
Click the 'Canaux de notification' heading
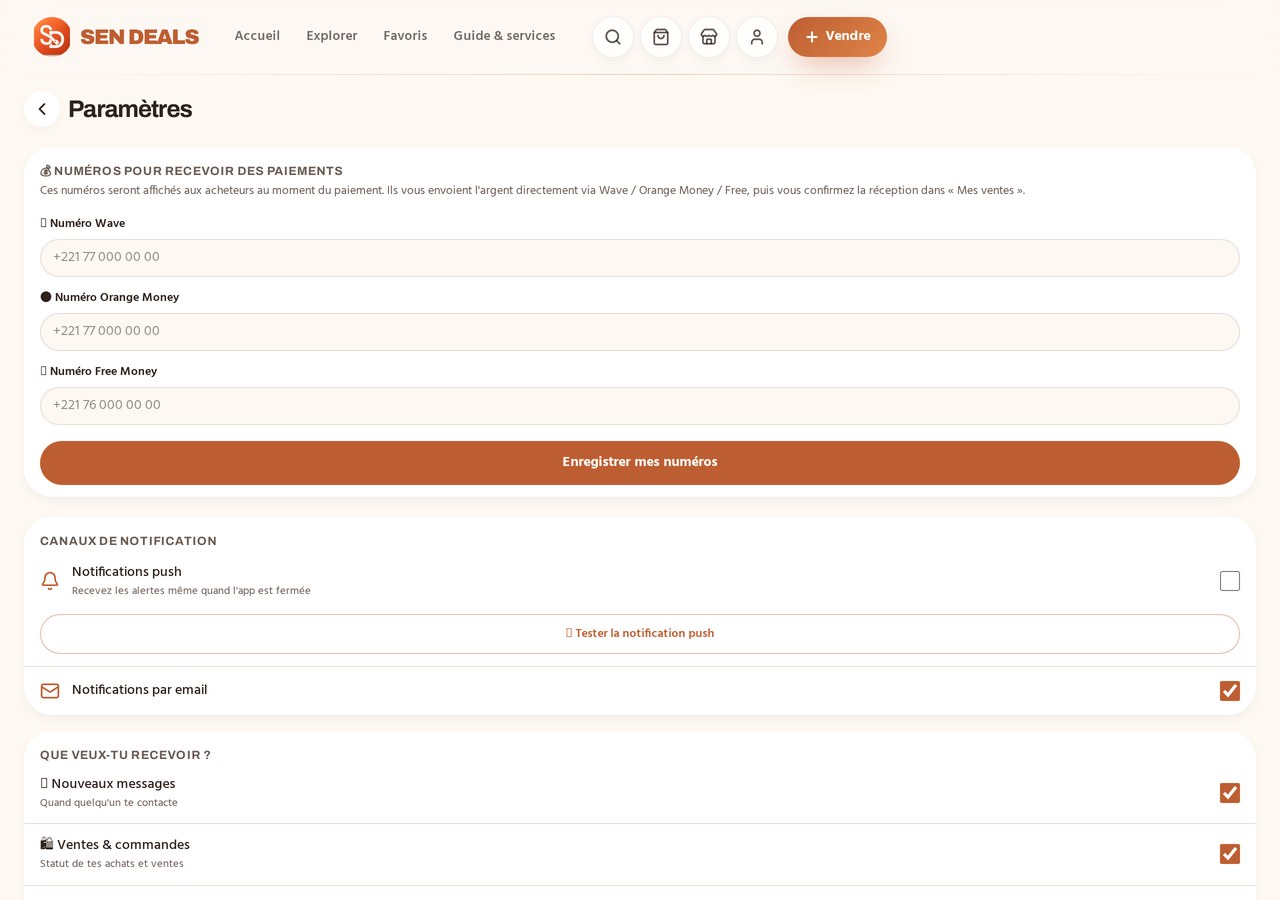coord(128,541)
